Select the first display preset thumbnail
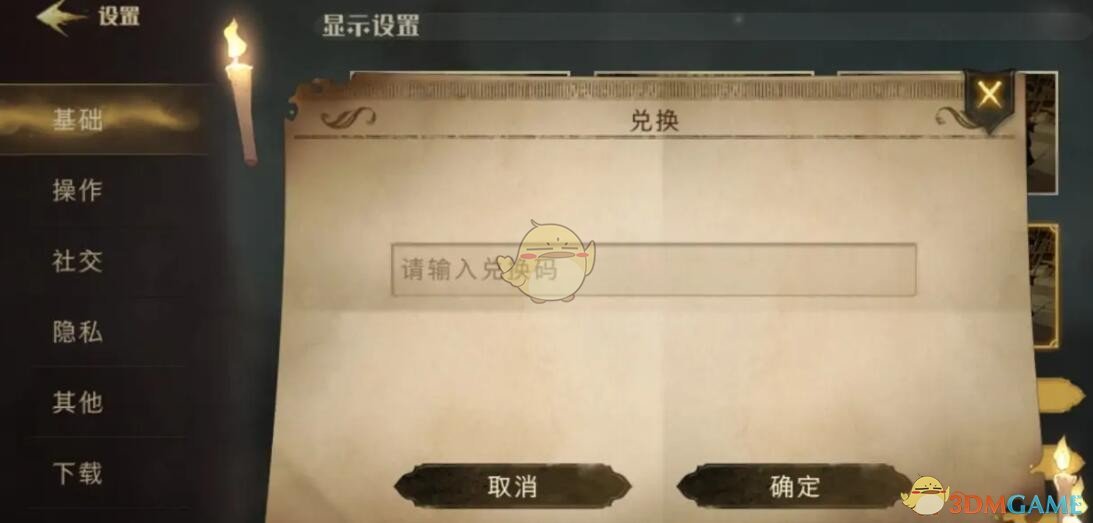The height and width of the screenshot is (523, 1093). 459,73
